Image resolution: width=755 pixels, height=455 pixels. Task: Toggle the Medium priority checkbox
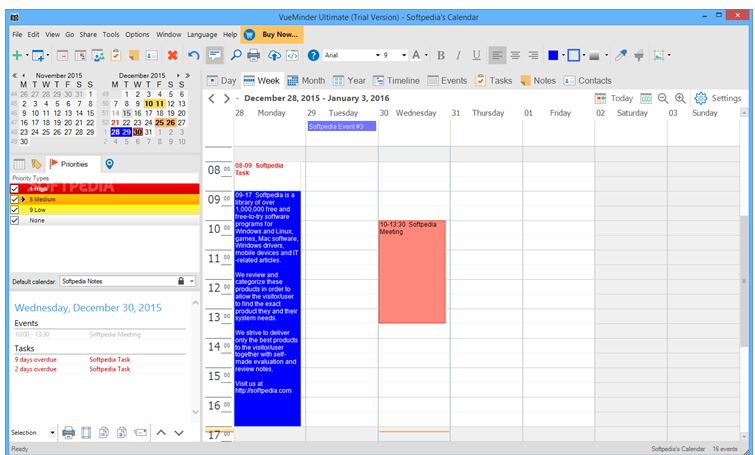14,199
